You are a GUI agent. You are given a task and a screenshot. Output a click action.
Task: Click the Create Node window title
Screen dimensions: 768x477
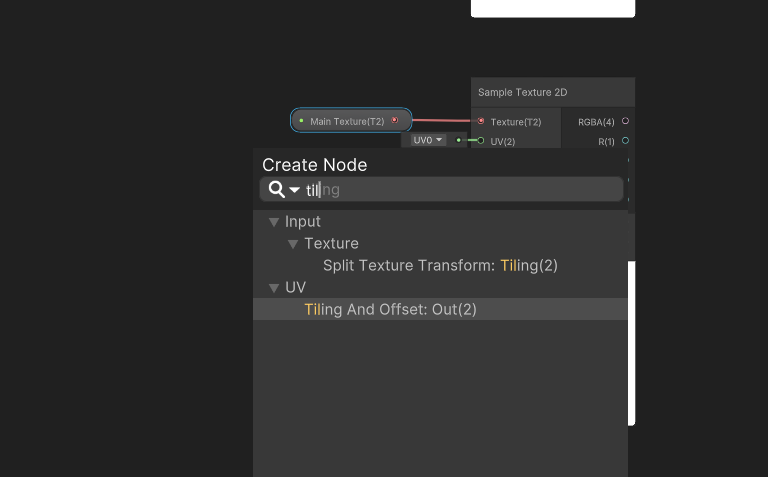pos(314,165)
